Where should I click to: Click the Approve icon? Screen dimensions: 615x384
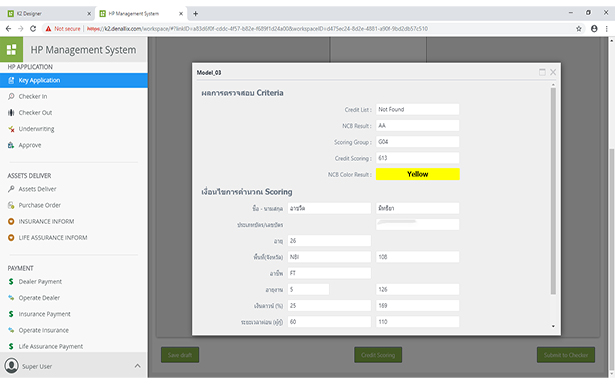click(11, 145)
